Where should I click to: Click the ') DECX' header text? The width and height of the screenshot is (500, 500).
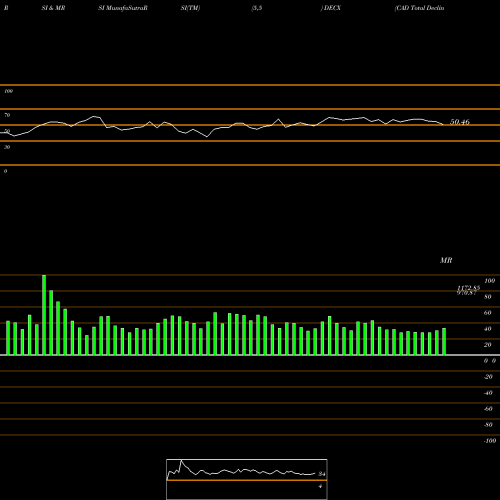click(x=331, y=8)
